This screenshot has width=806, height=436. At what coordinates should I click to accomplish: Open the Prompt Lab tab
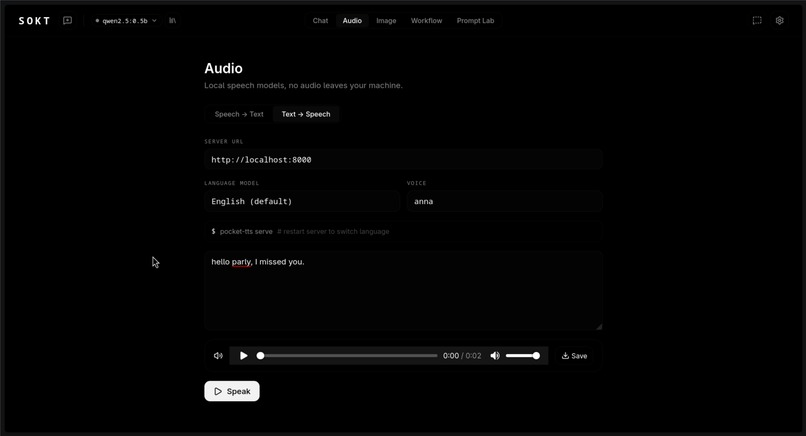click(x=475, y=21)
